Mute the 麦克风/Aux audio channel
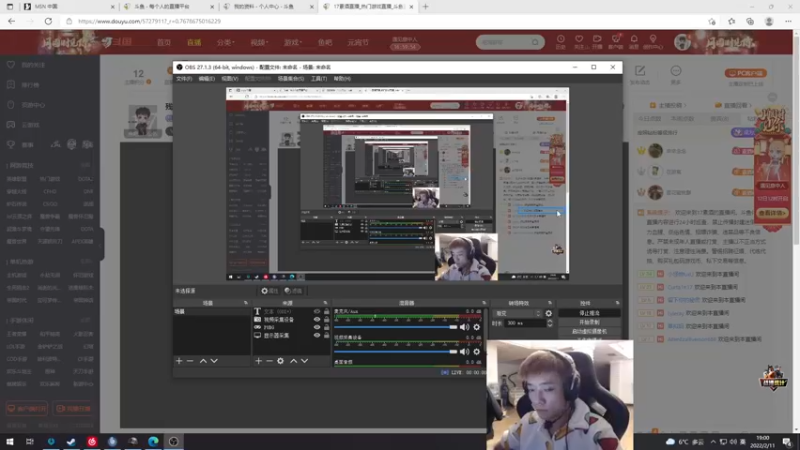 point(464,327)
